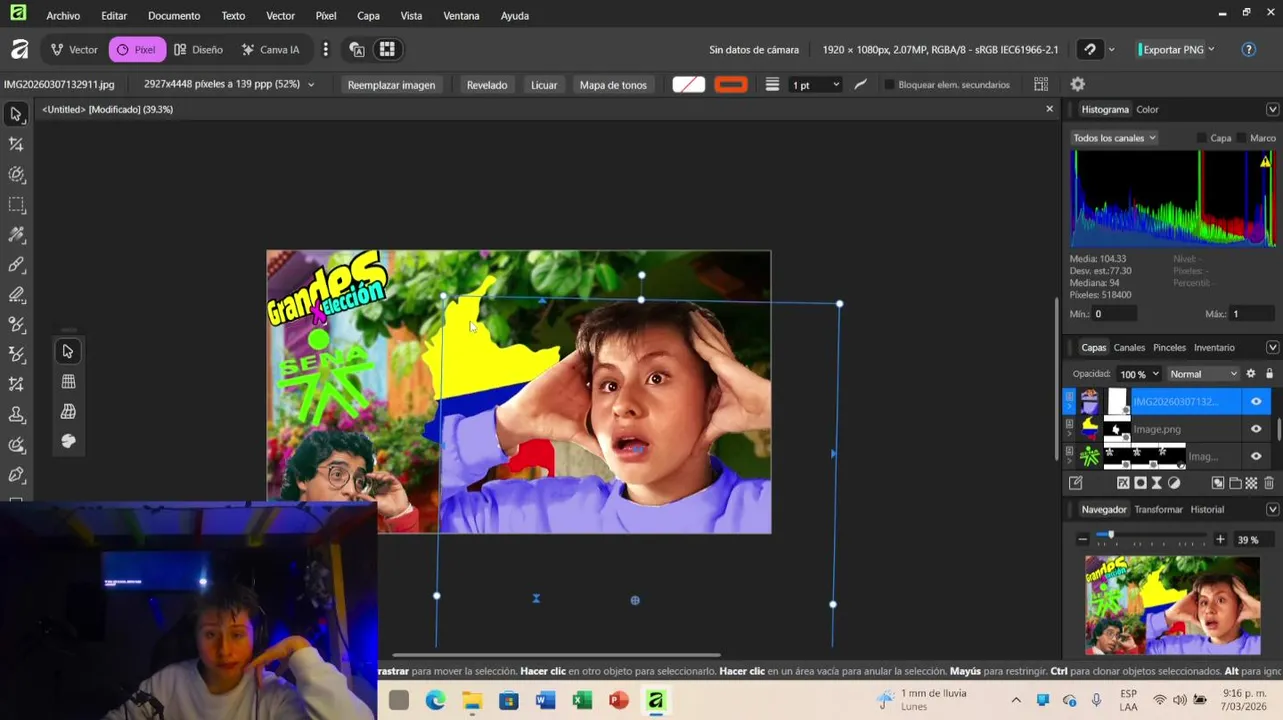Click the Exportar PNG button

(1173, 50)
